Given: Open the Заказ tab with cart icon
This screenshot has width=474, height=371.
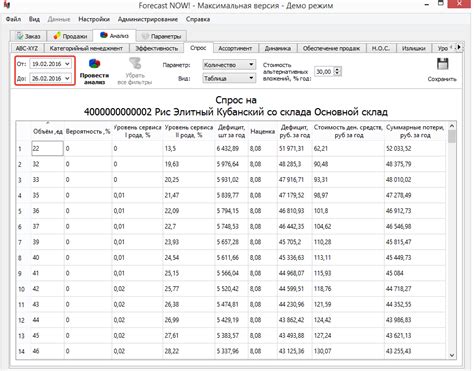Looking at the screenshot, I should [x=20, y=36].
